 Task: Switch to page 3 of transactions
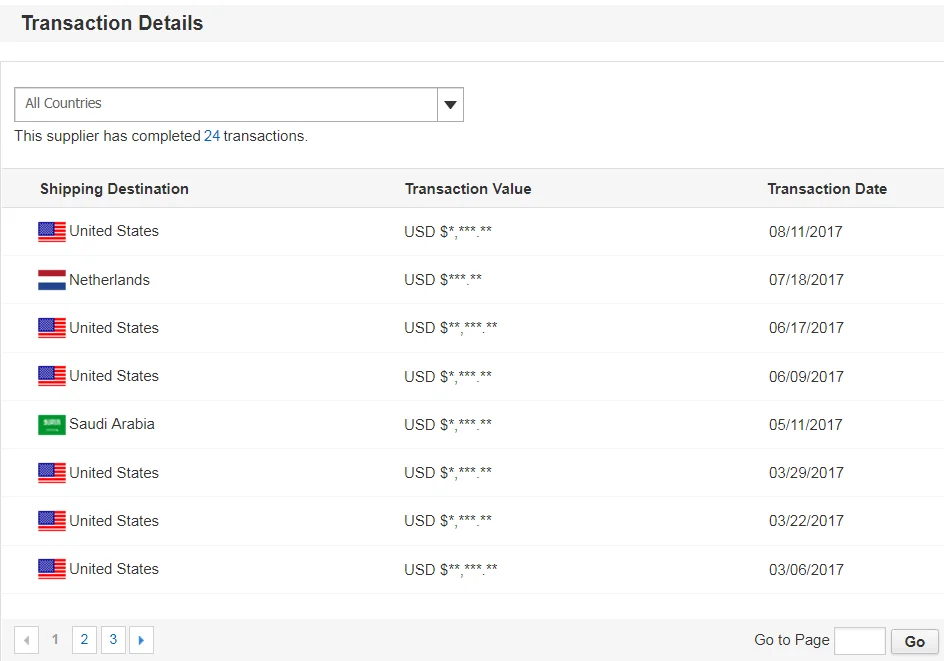pyautogui.click(x=113, y=640)
